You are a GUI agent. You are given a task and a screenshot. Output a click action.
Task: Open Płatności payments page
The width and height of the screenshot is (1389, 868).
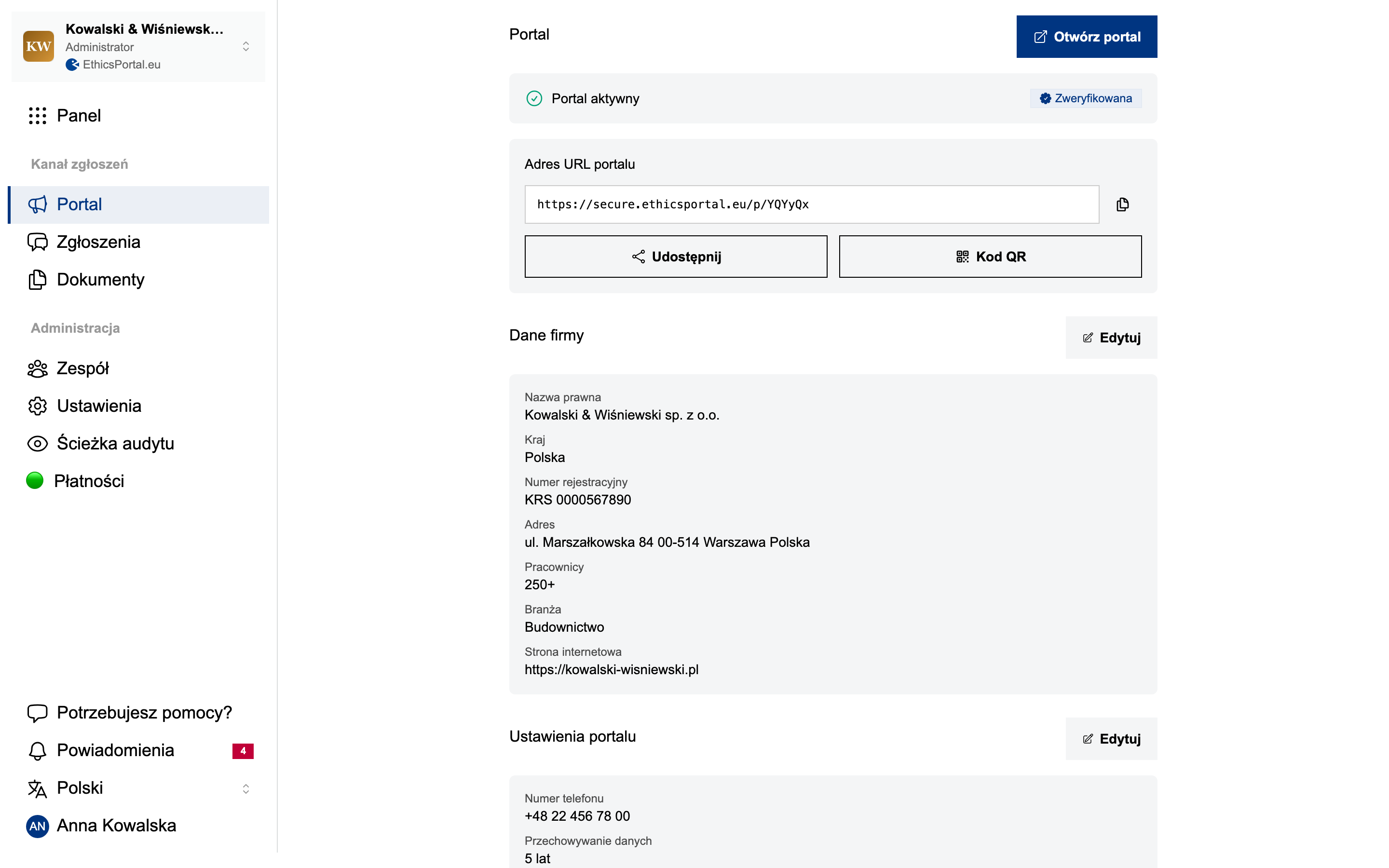[x=138, y=481]
